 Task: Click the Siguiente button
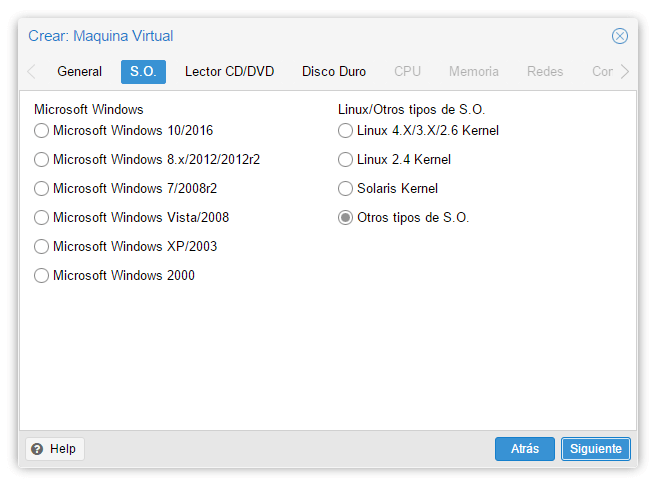point(596,449)
